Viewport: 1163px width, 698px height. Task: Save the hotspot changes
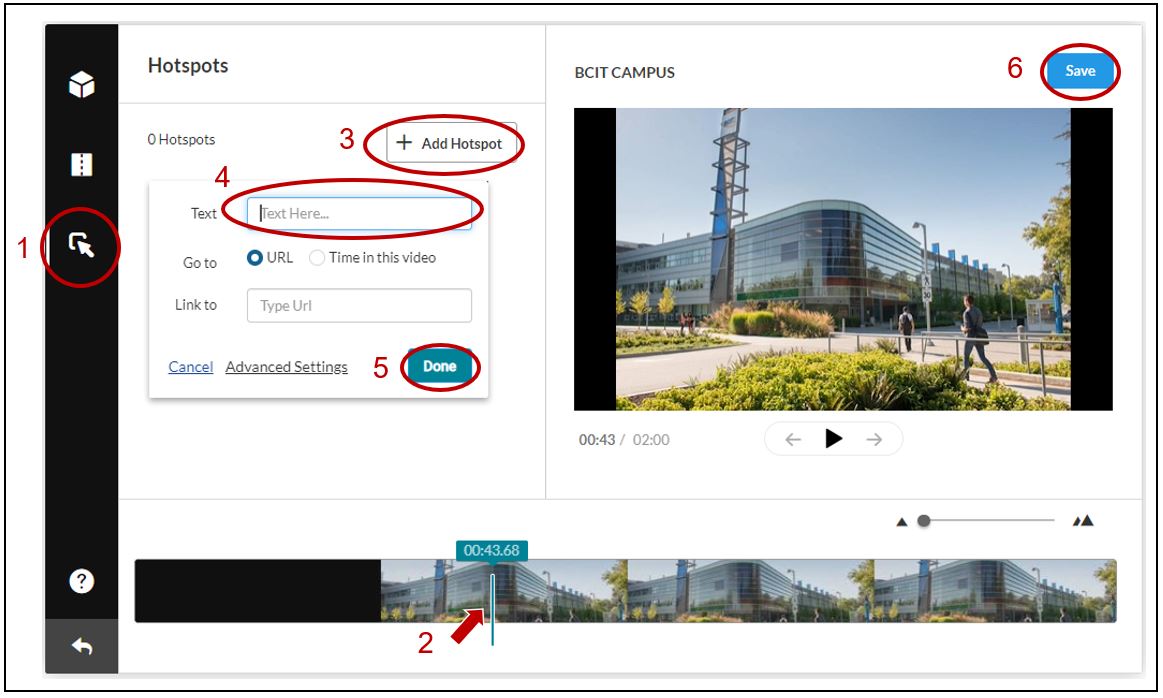coord(1080,71)
